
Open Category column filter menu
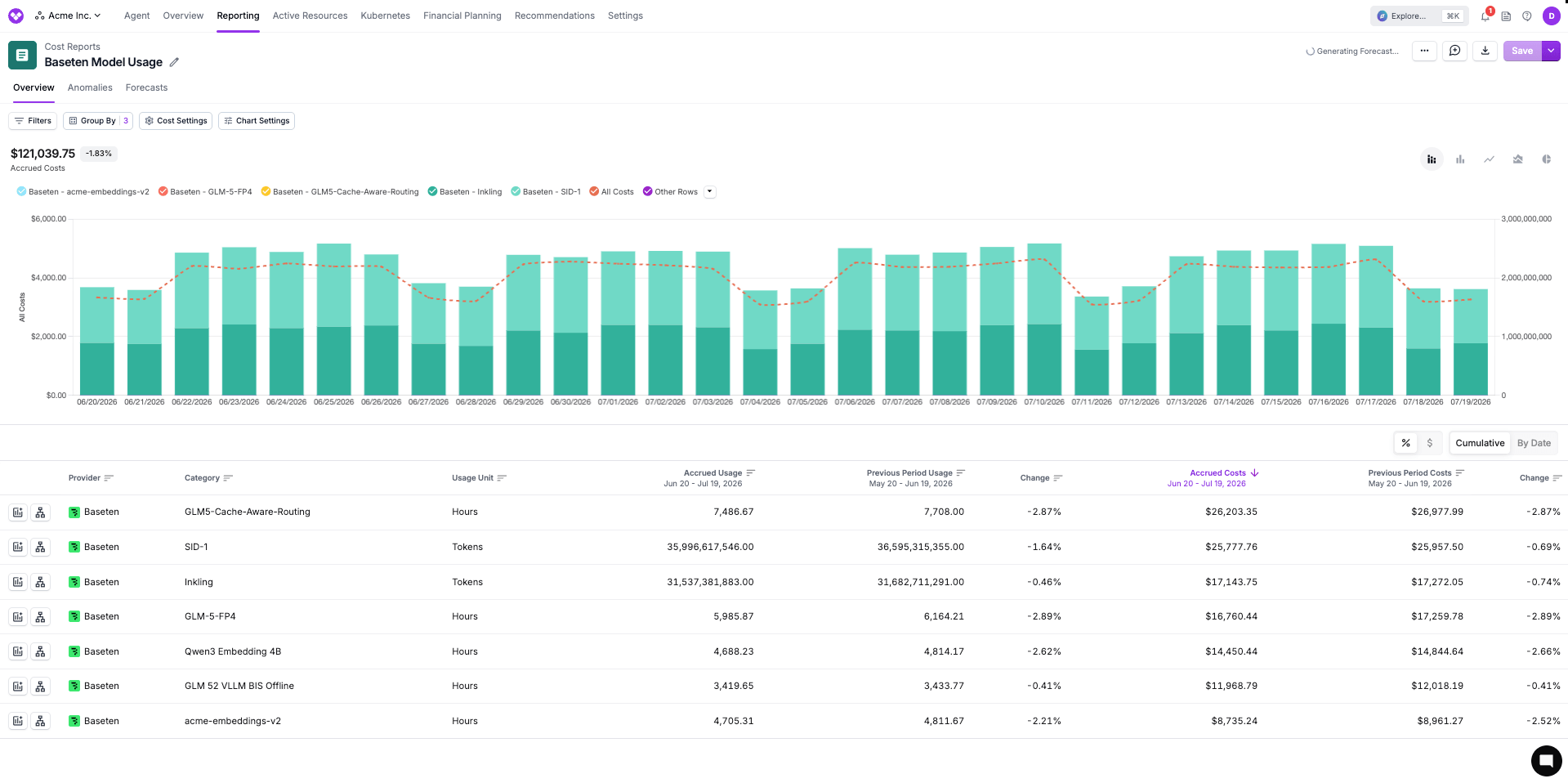point(228,478)
